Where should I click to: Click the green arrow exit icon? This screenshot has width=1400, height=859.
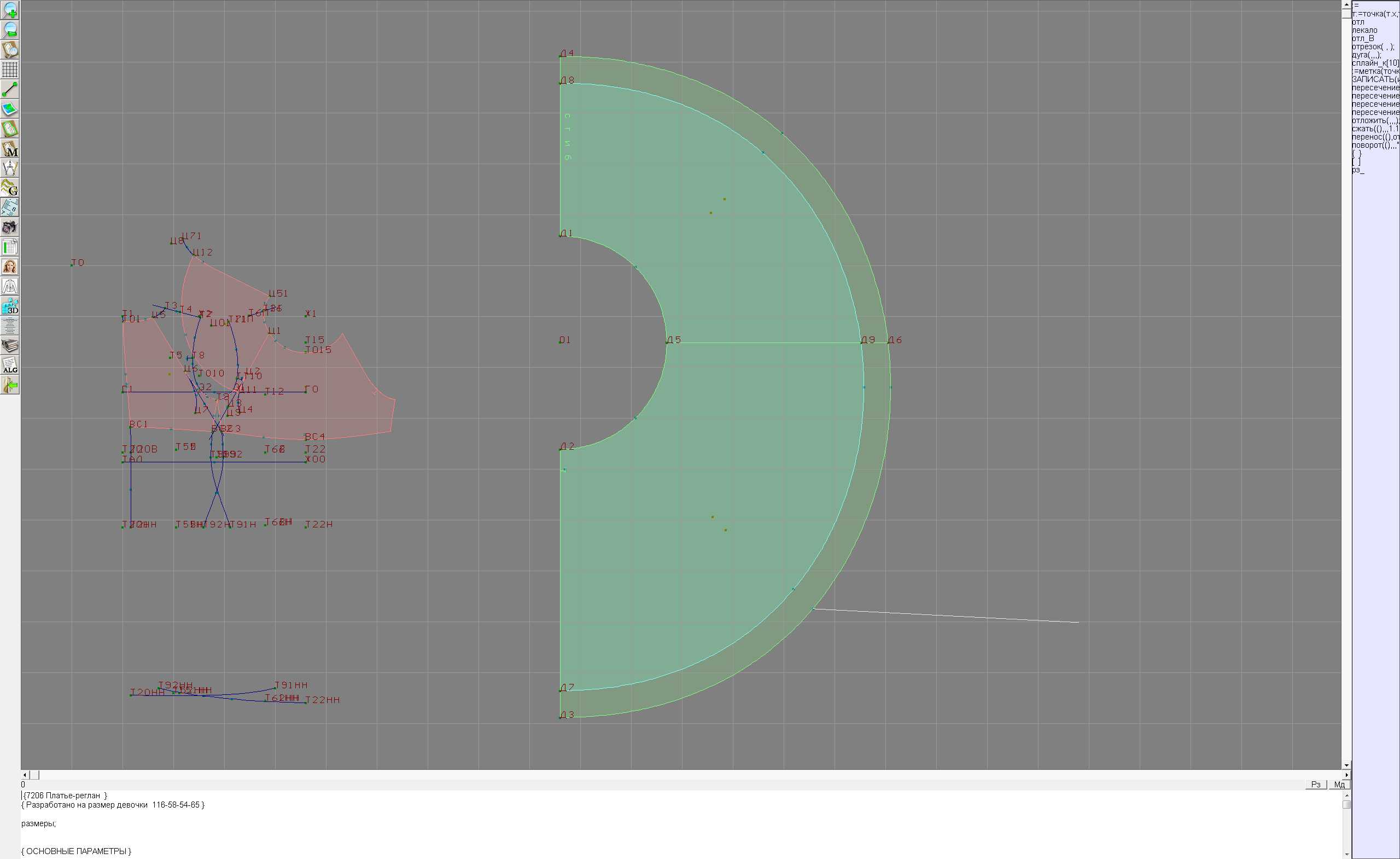point(10,385)
